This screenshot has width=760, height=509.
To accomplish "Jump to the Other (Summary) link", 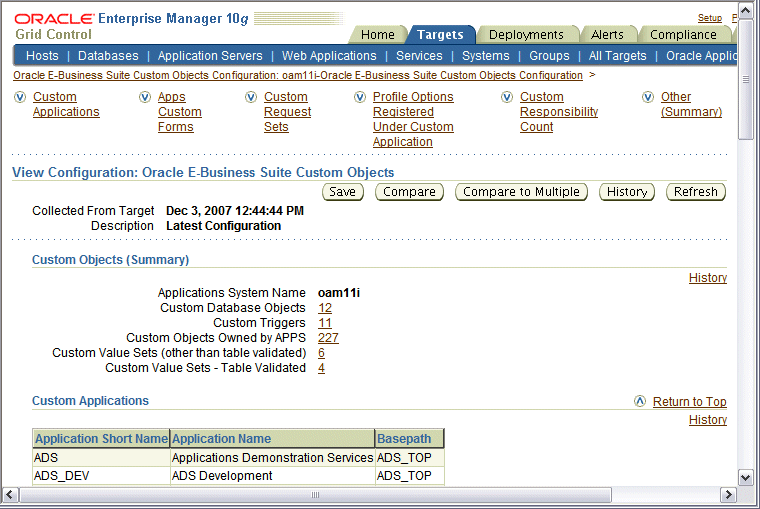I will pos(691,105).
